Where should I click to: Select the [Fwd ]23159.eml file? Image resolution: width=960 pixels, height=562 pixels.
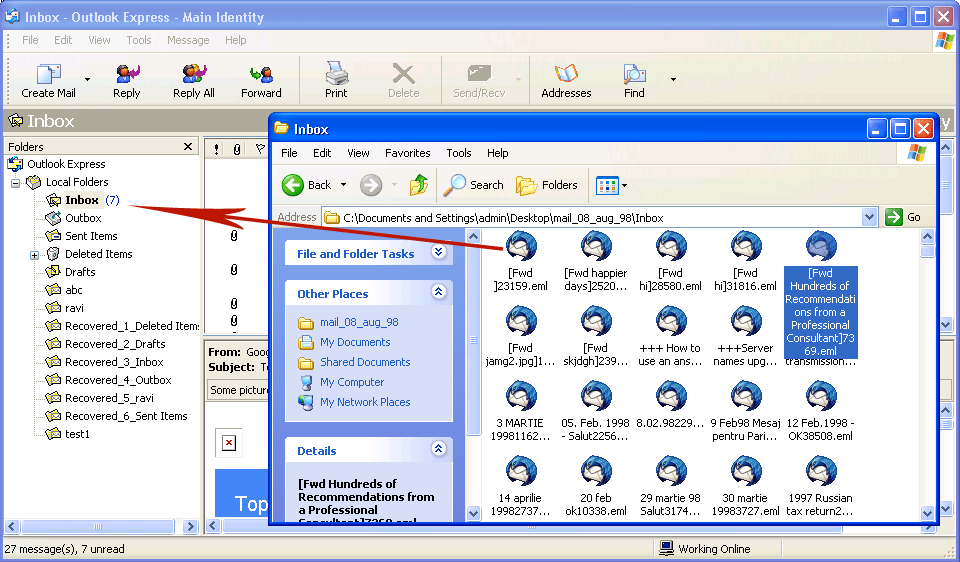(521, 260)
